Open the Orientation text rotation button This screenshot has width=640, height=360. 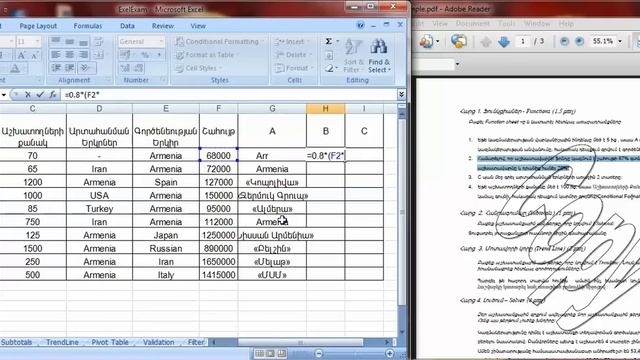(86, 68)
